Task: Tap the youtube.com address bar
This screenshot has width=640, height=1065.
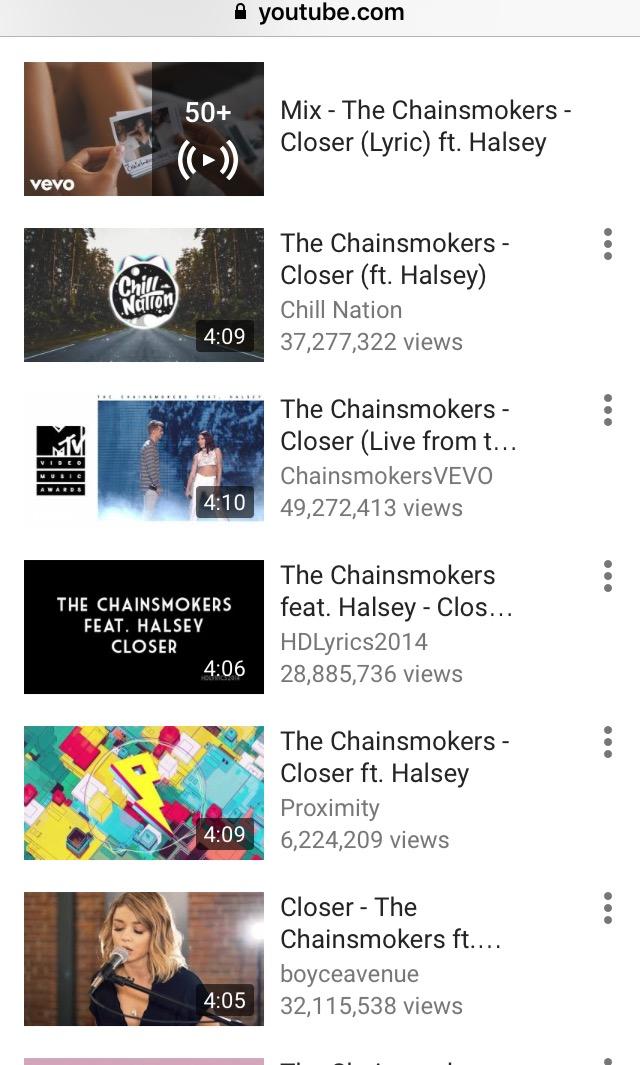Action: coord(320,12)
